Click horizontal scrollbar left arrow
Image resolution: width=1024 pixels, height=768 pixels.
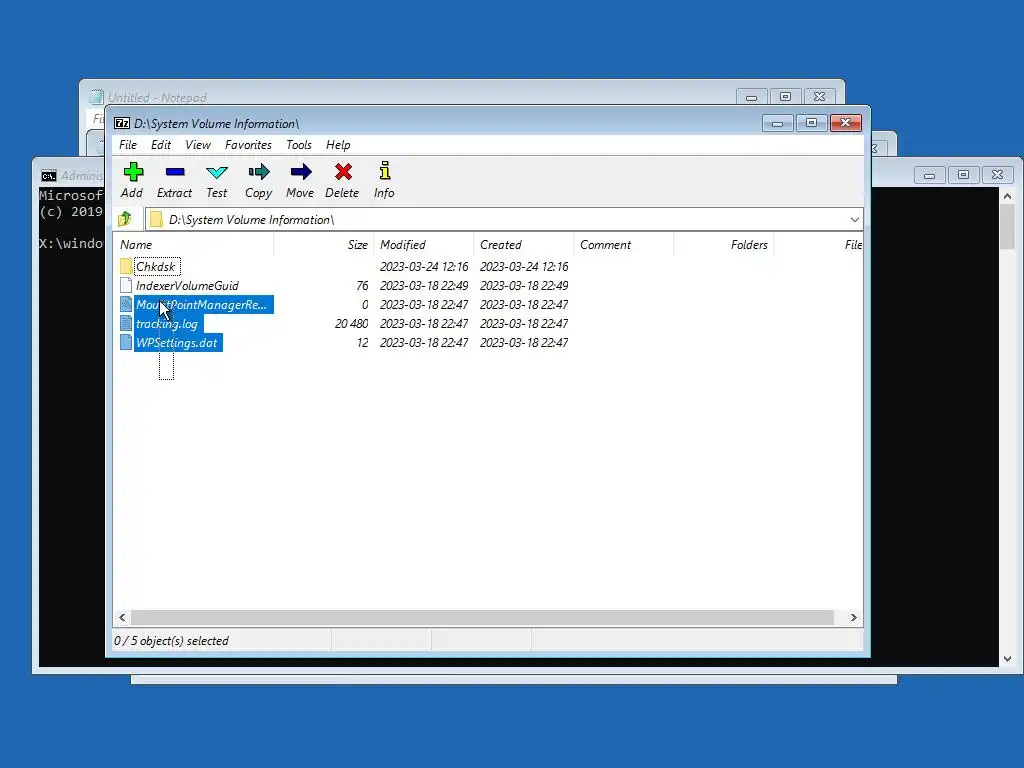tap(122, 617)
